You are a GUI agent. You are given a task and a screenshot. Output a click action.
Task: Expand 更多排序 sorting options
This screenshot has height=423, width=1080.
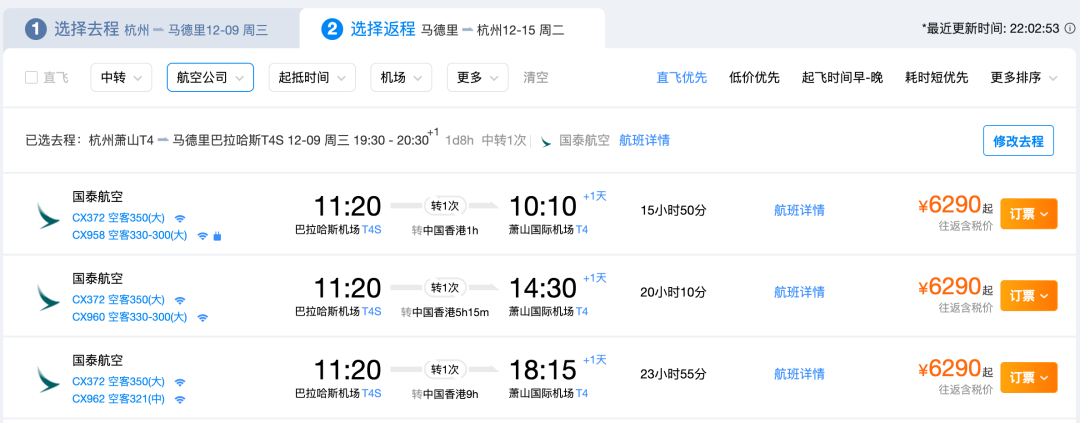1023,78
